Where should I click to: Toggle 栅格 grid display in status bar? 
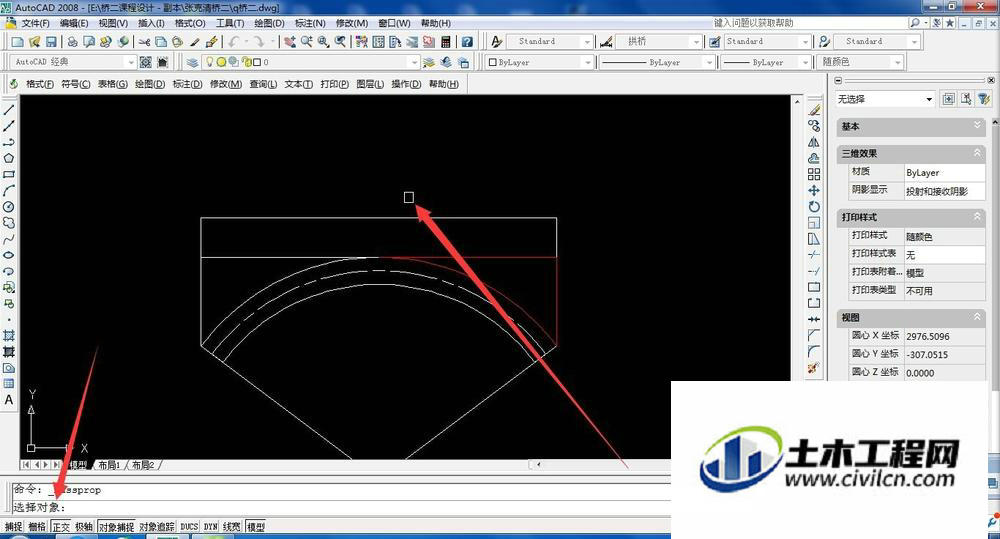(37, 527)
